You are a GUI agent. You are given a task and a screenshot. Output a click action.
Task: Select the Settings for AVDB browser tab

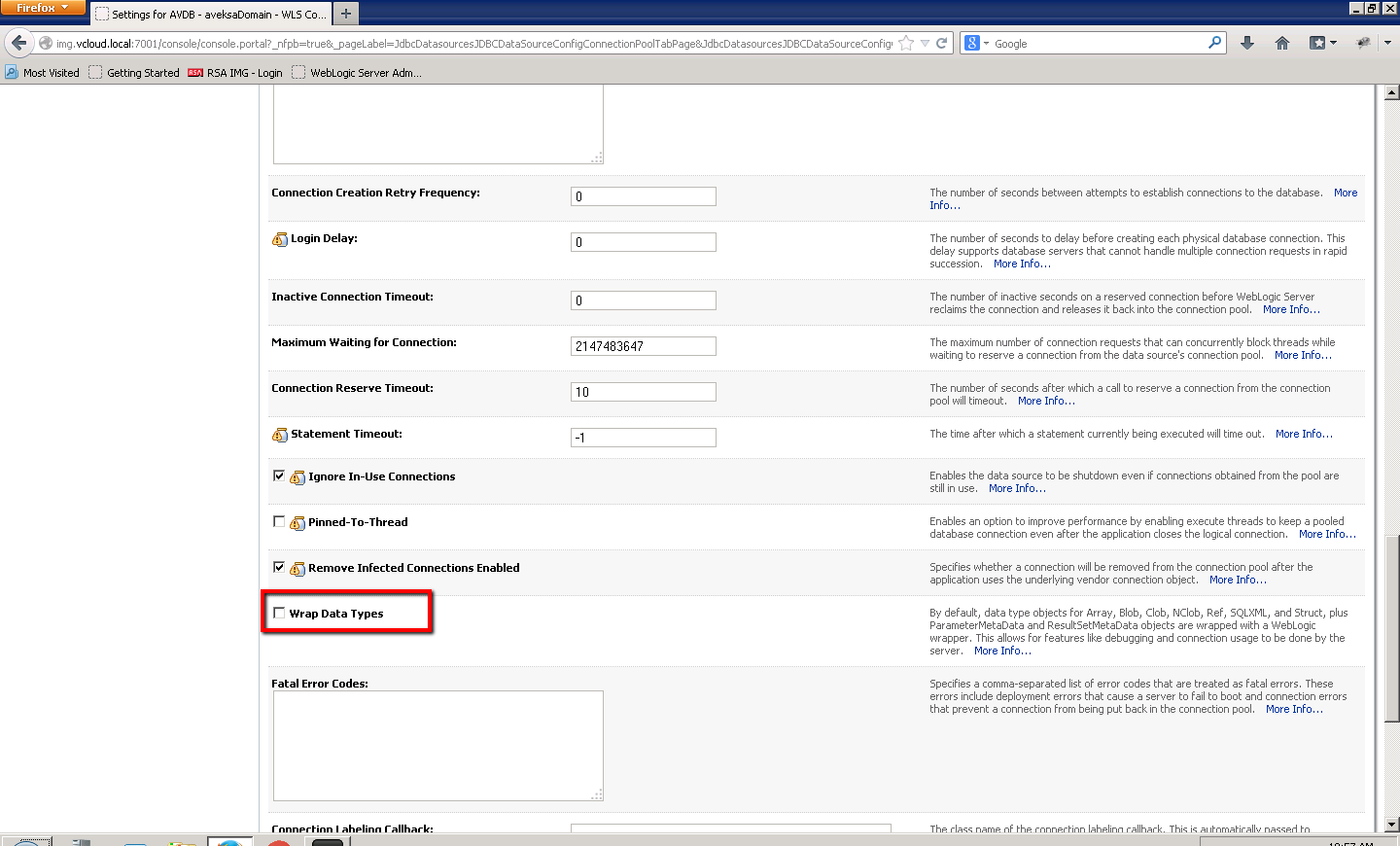[212, 15]
